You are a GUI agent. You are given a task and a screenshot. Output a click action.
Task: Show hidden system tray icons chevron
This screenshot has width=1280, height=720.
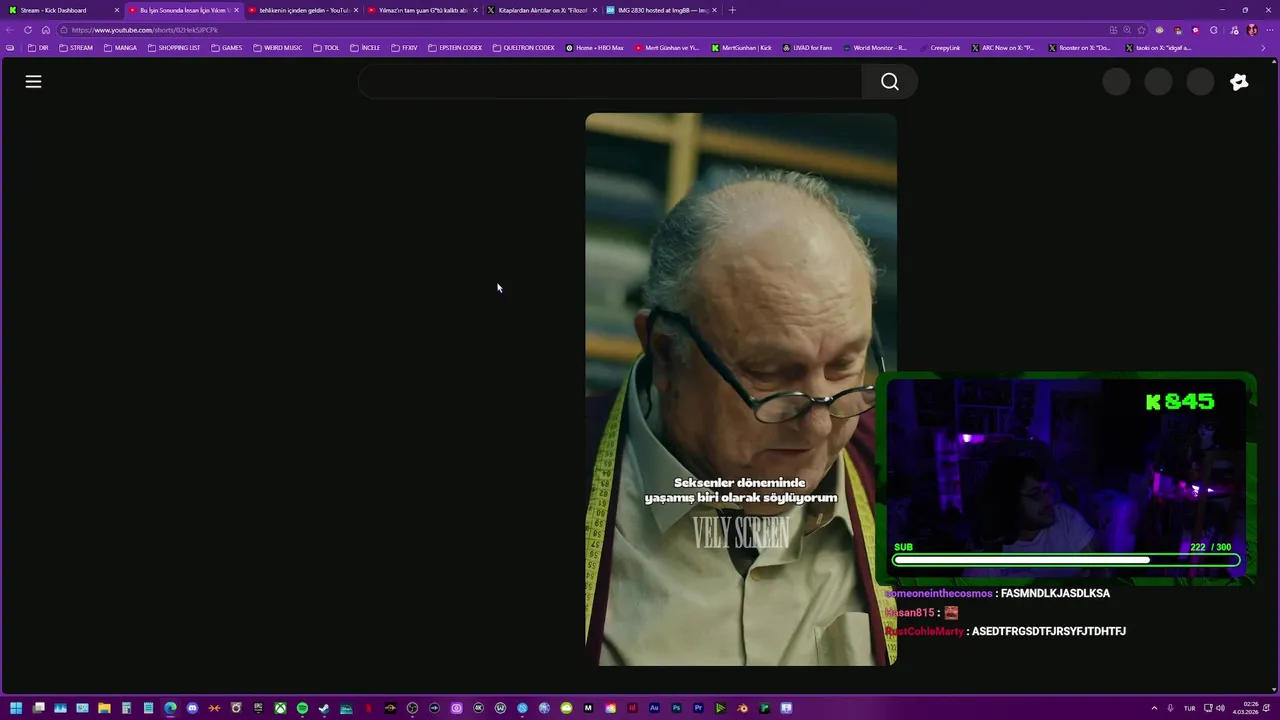pos(1154,708)
